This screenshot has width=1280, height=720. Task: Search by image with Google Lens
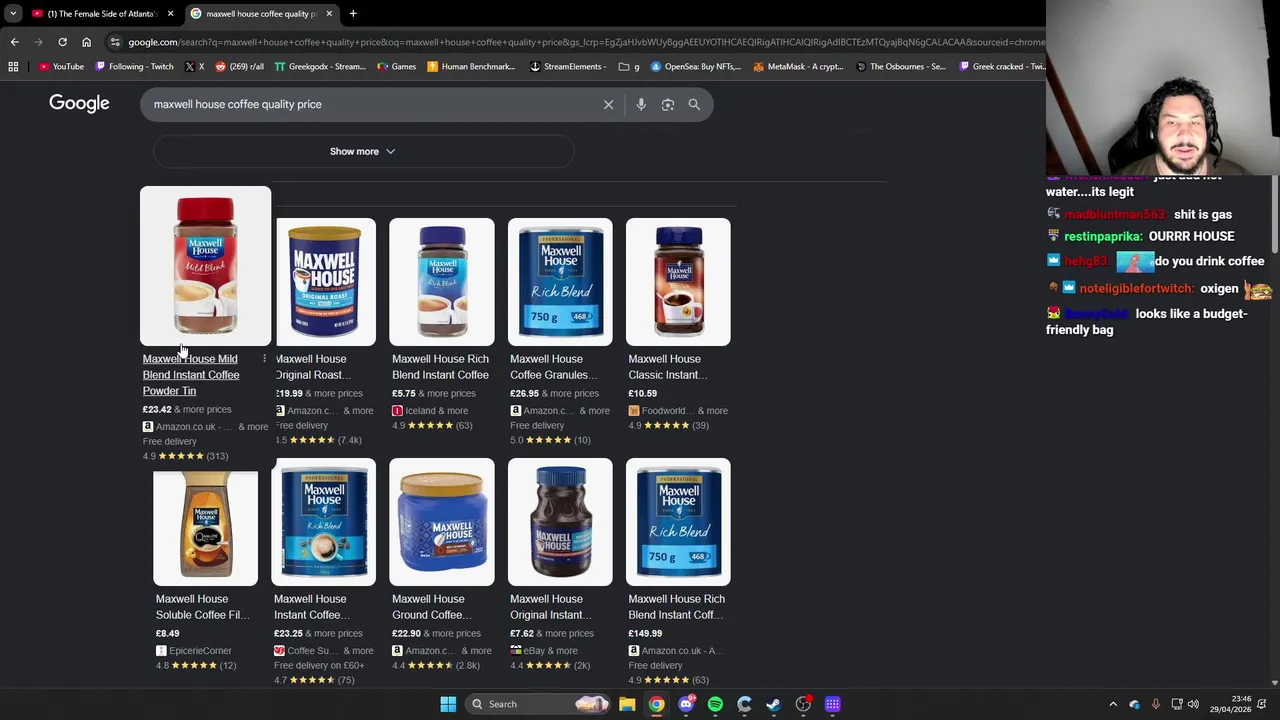(x=668, y=104)
